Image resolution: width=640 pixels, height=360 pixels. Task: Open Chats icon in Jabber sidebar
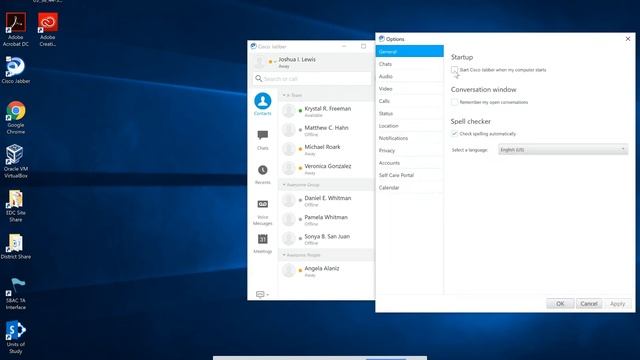[x=262, y=135]
